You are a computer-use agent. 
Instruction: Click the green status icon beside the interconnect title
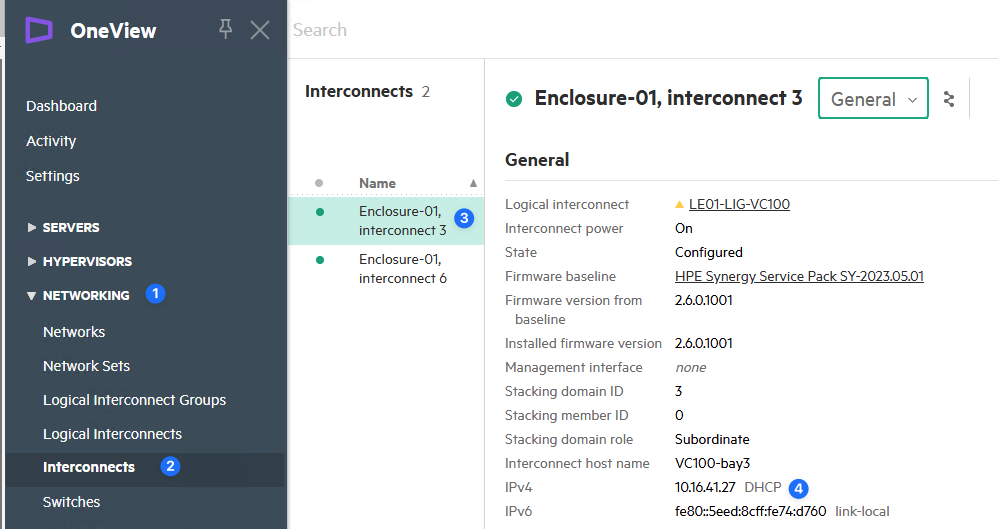coord(514,99)
